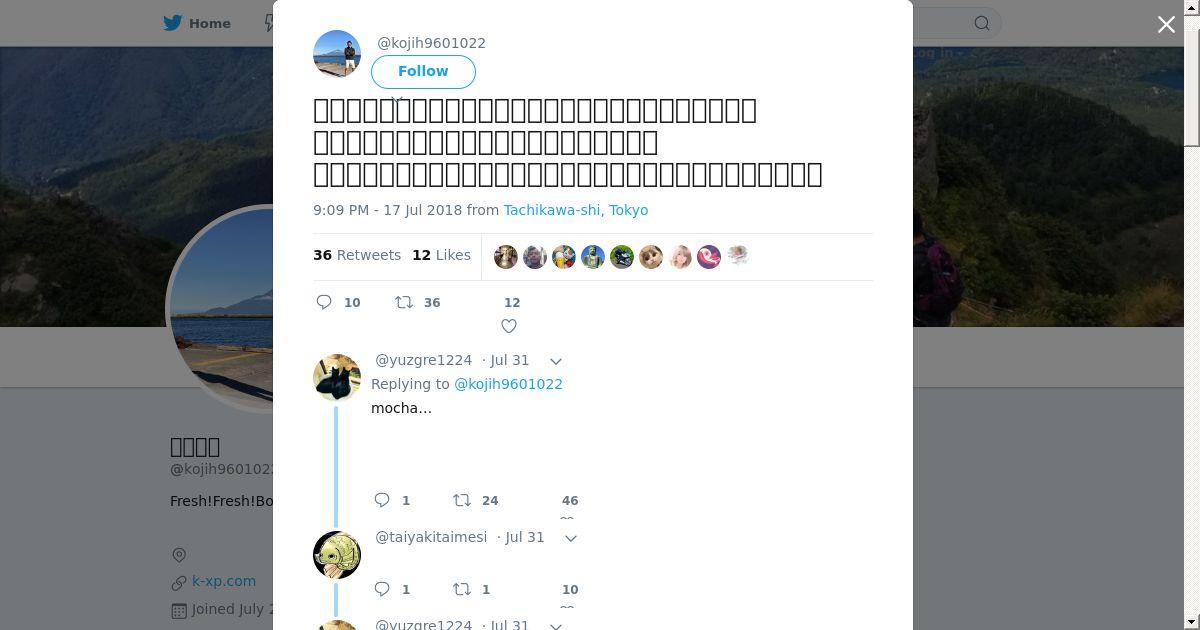
Task: Like the main tweet with heart icon
Action: point(509,326)
